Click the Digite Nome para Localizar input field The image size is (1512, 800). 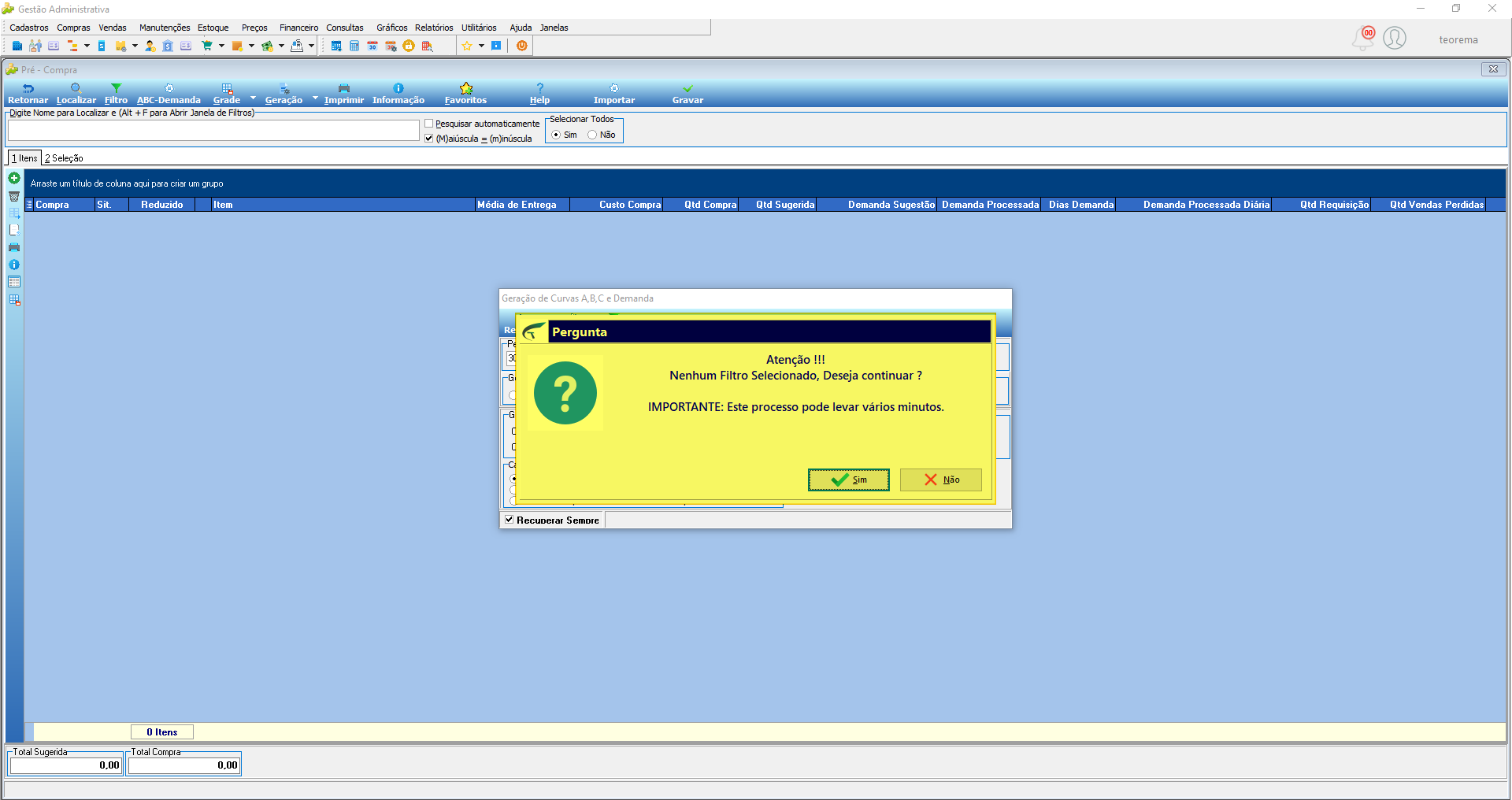tap(213, 131)
